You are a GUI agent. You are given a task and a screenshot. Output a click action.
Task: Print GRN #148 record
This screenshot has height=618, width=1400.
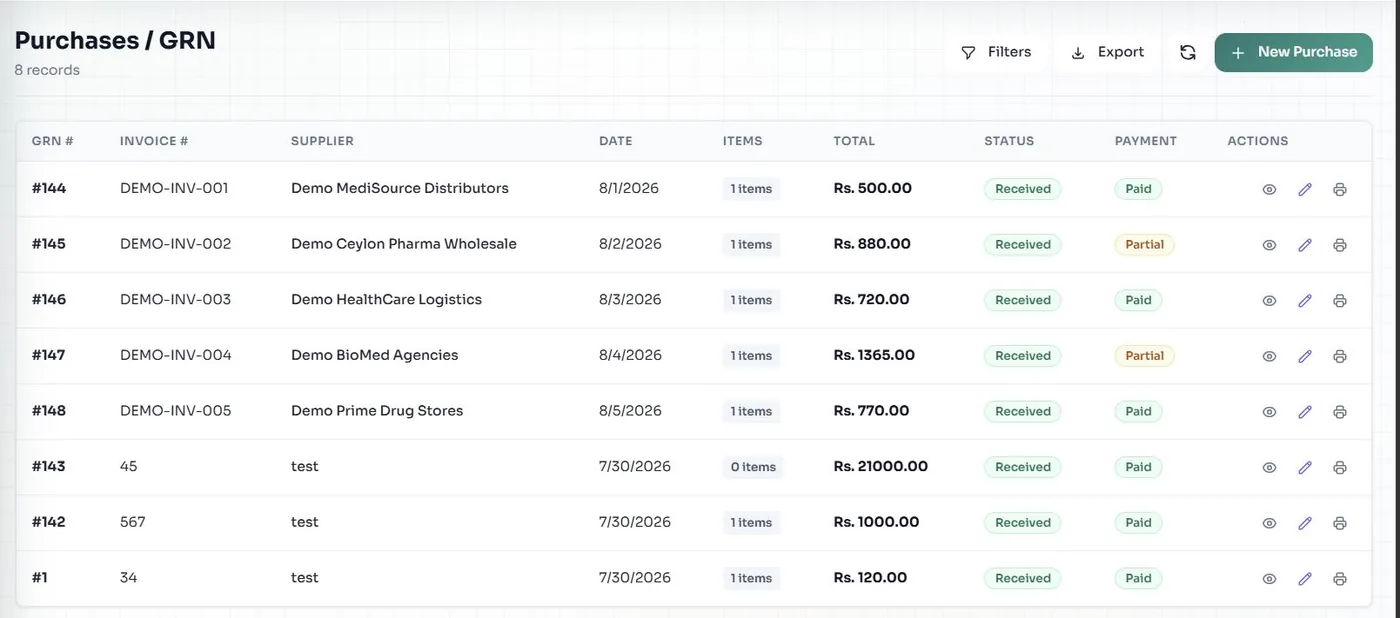coord(1340,412)
